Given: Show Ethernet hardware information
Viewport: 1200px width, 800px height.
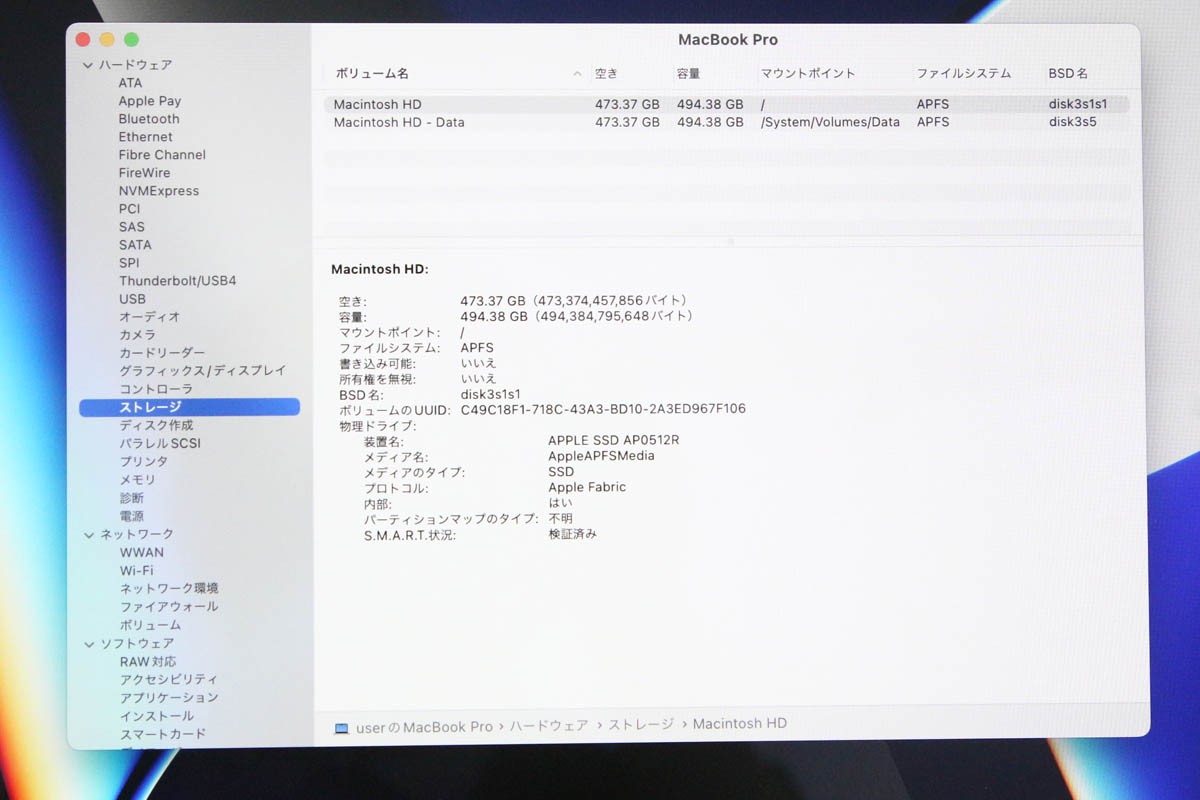Looking at the screenshot, I should point(145,137).
